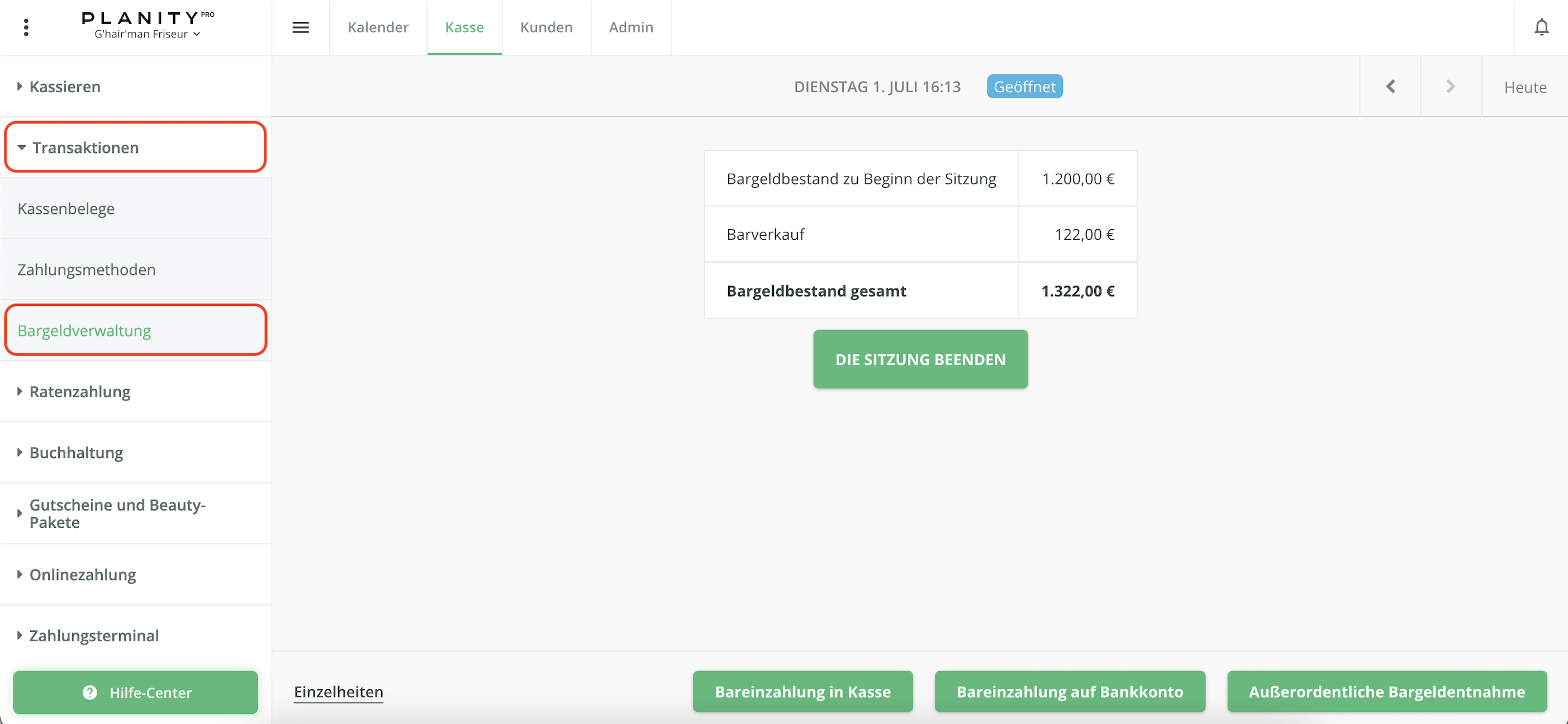1568x724 pixels.
Task: Open G'hair'man Friseur salon dropdown
Action: click(x=147, y=34)
